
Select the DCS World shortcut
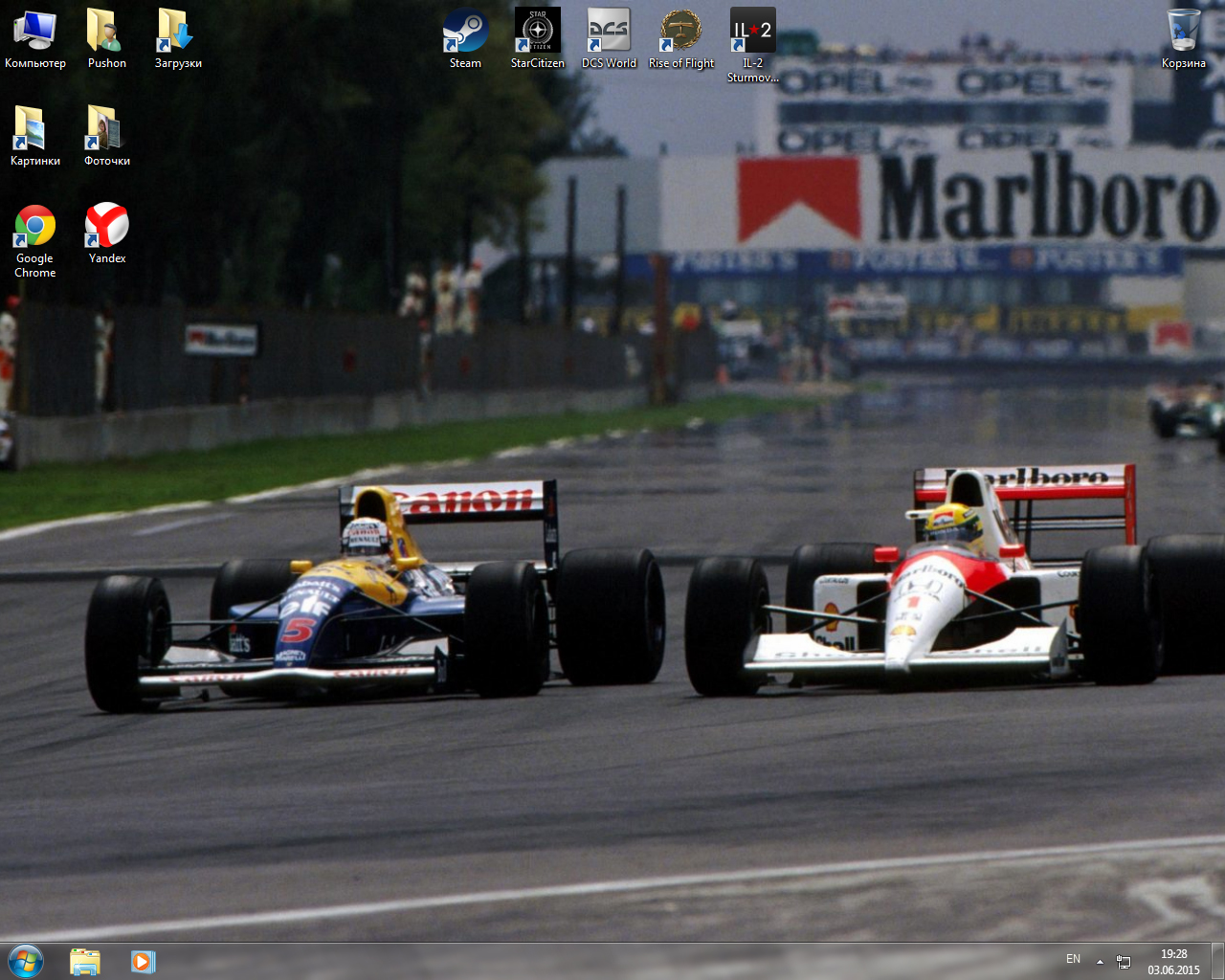(609, 38)
